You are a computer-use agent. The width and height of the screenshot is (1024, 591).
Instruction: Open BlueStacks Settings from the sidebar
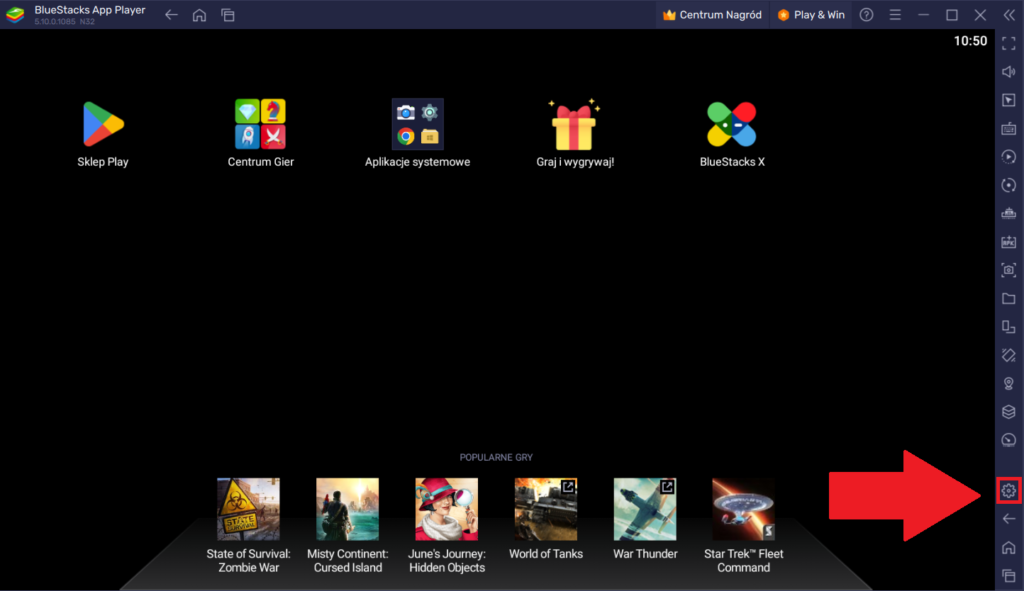pyautogui.click(x=1009, y=491)
